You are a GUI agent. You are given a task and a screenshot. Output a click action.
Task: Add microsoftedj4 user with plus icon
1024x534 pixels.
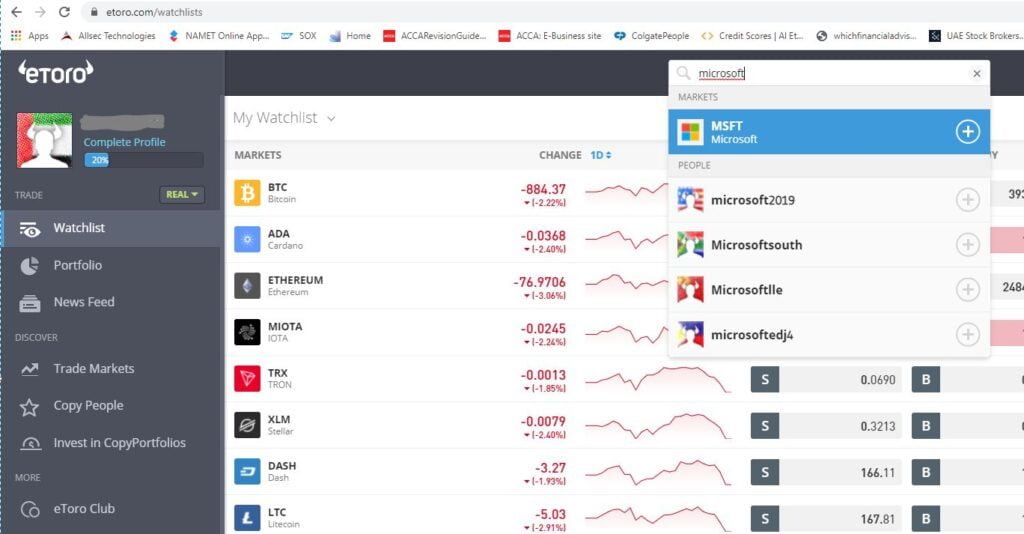point(967,334)
